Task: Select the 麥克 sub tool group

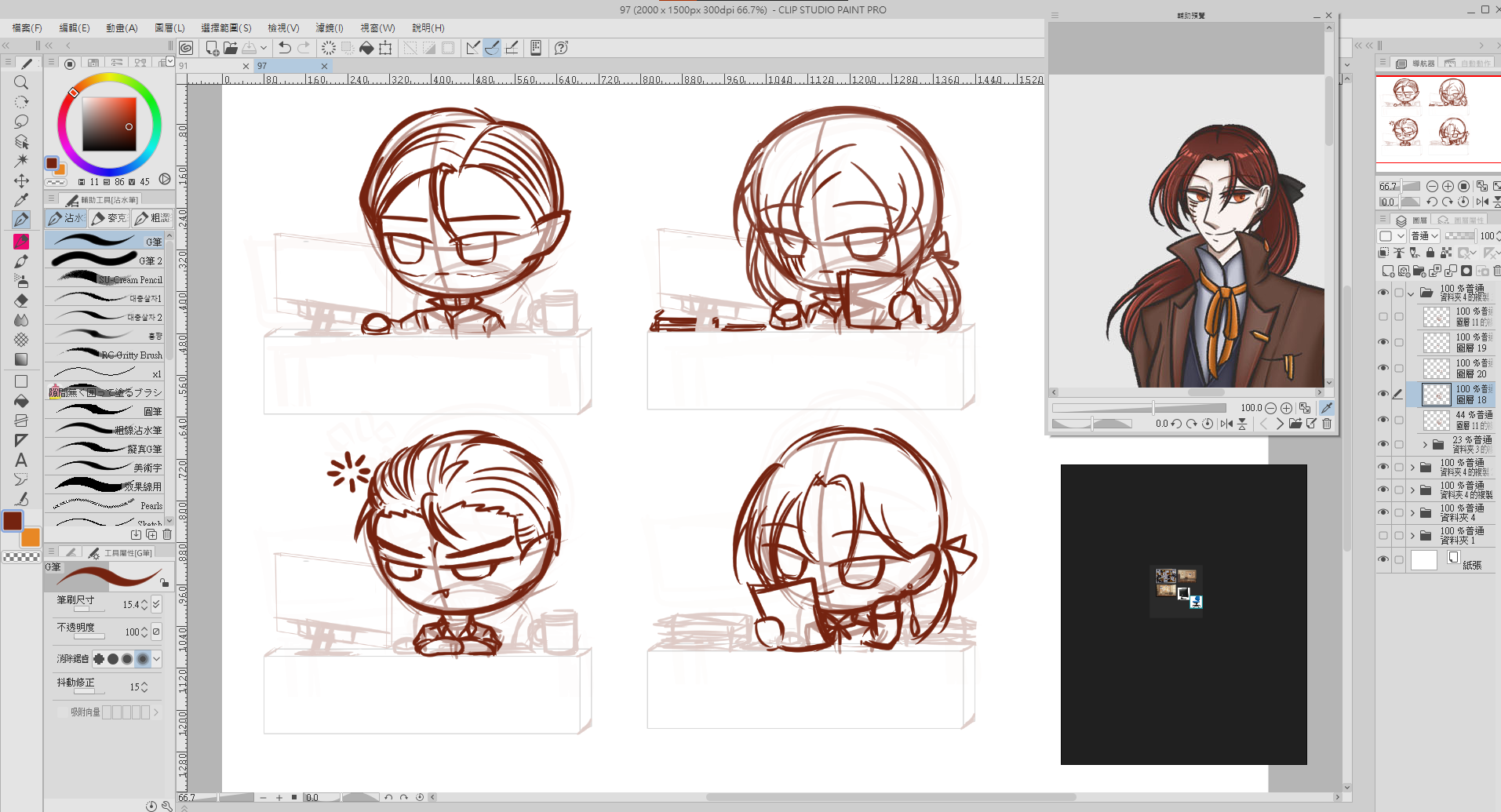Action: point(109,218)
